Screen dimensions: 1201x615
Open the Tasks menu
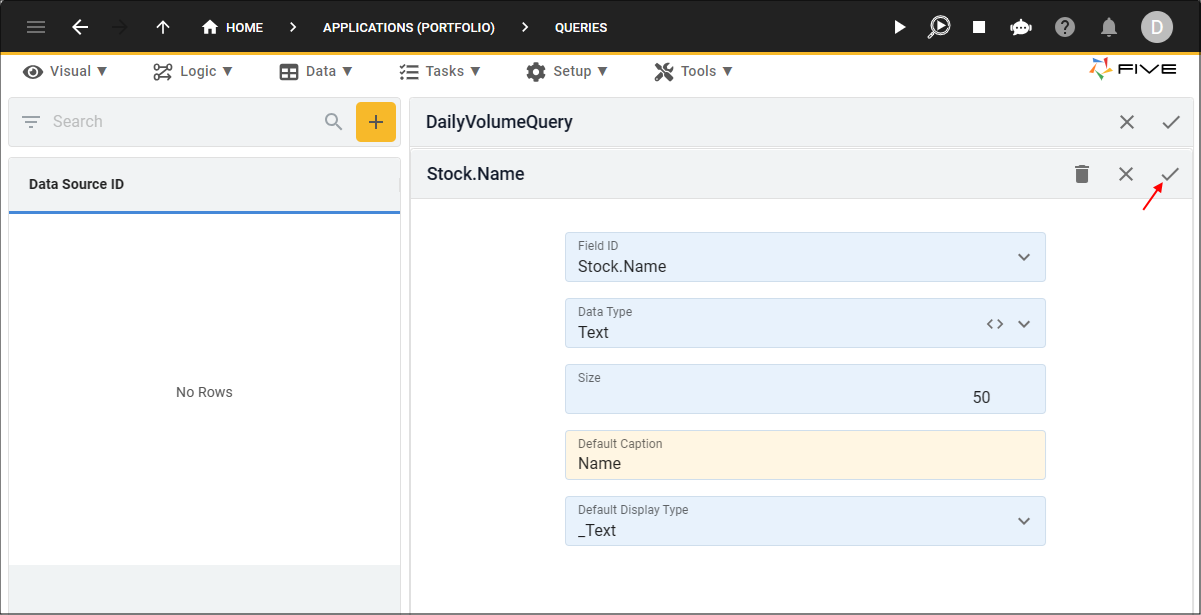[440, 71]
